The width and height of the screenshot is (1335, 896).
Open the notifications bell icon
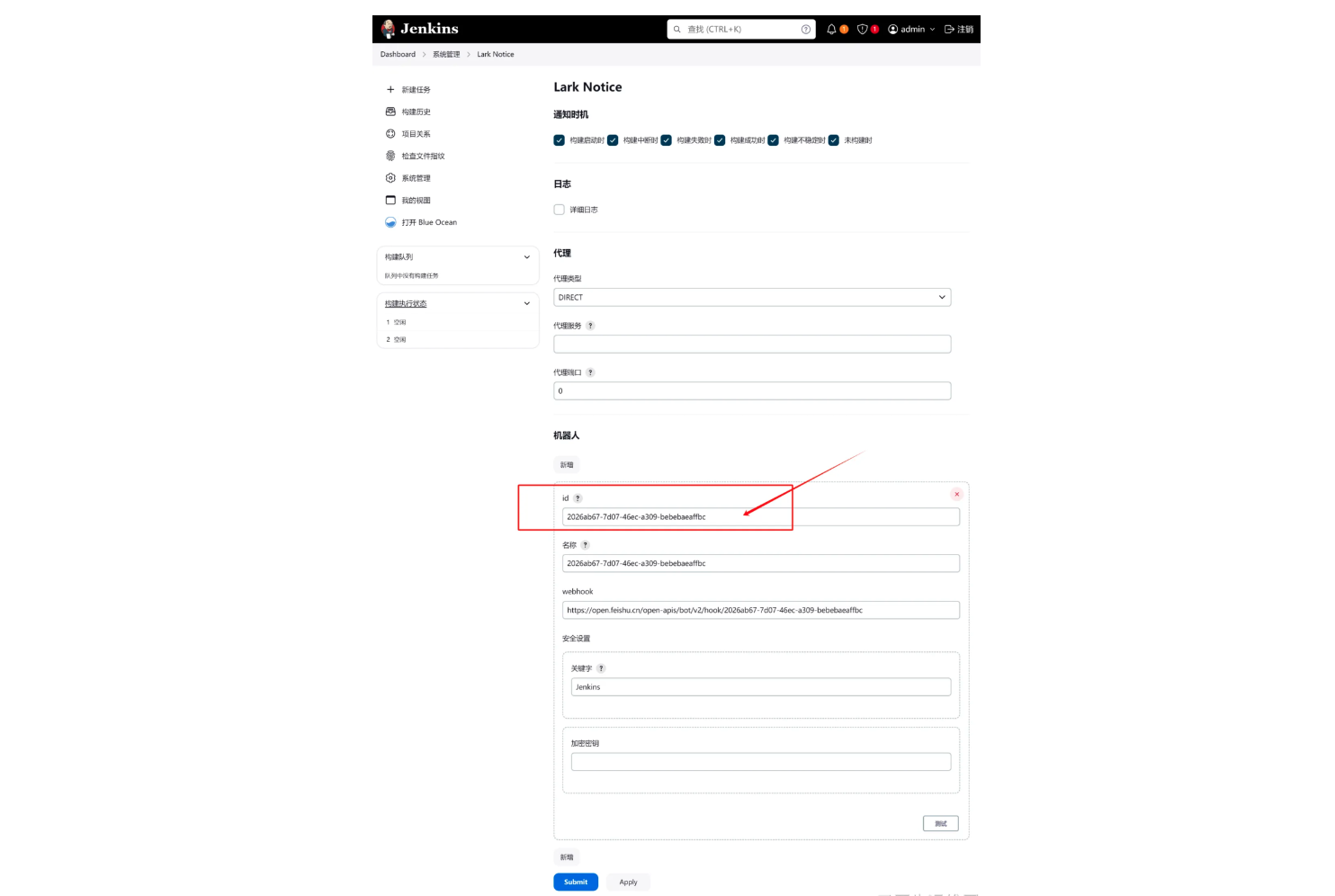click(831, 29)
